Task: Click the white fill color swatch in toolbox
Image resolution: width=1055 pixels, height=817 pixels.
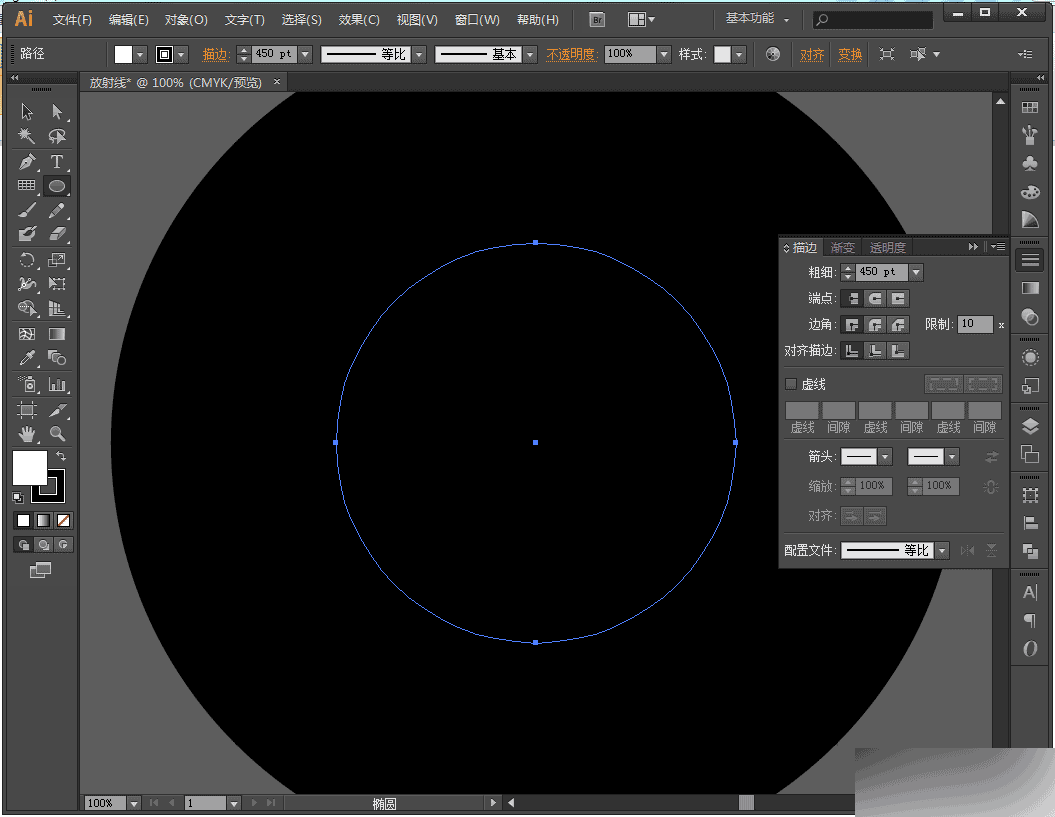Action: click(30, 467)
